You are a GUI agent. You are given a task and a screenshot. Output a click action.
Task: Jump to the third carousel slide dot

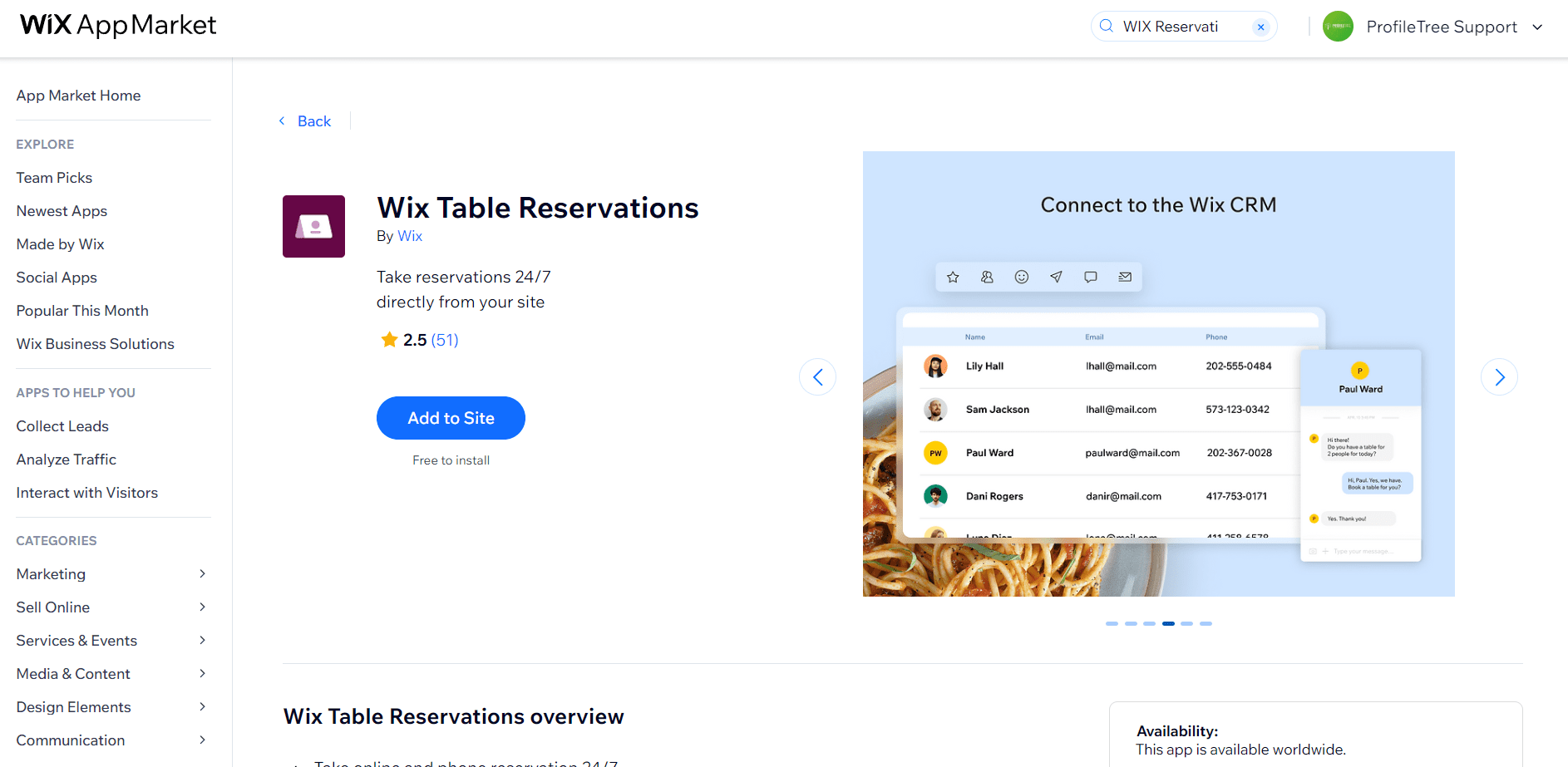click(1149, 623)
